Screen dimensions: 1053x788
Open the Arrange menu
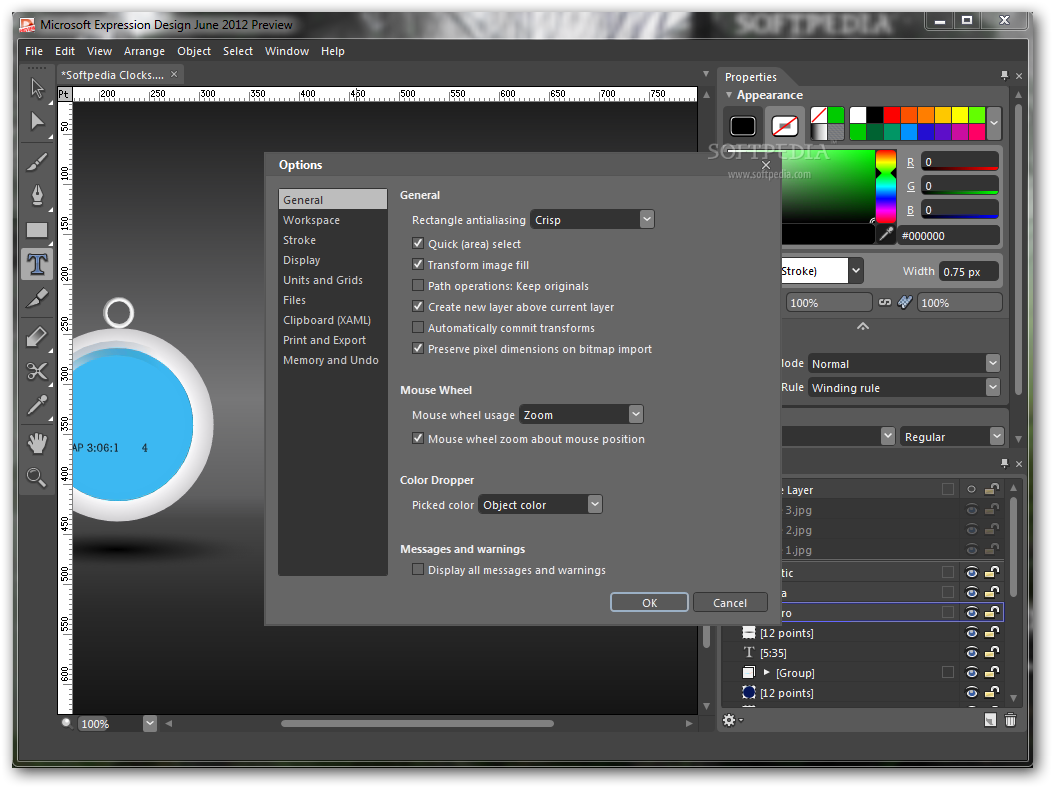[x=144, y=51]
